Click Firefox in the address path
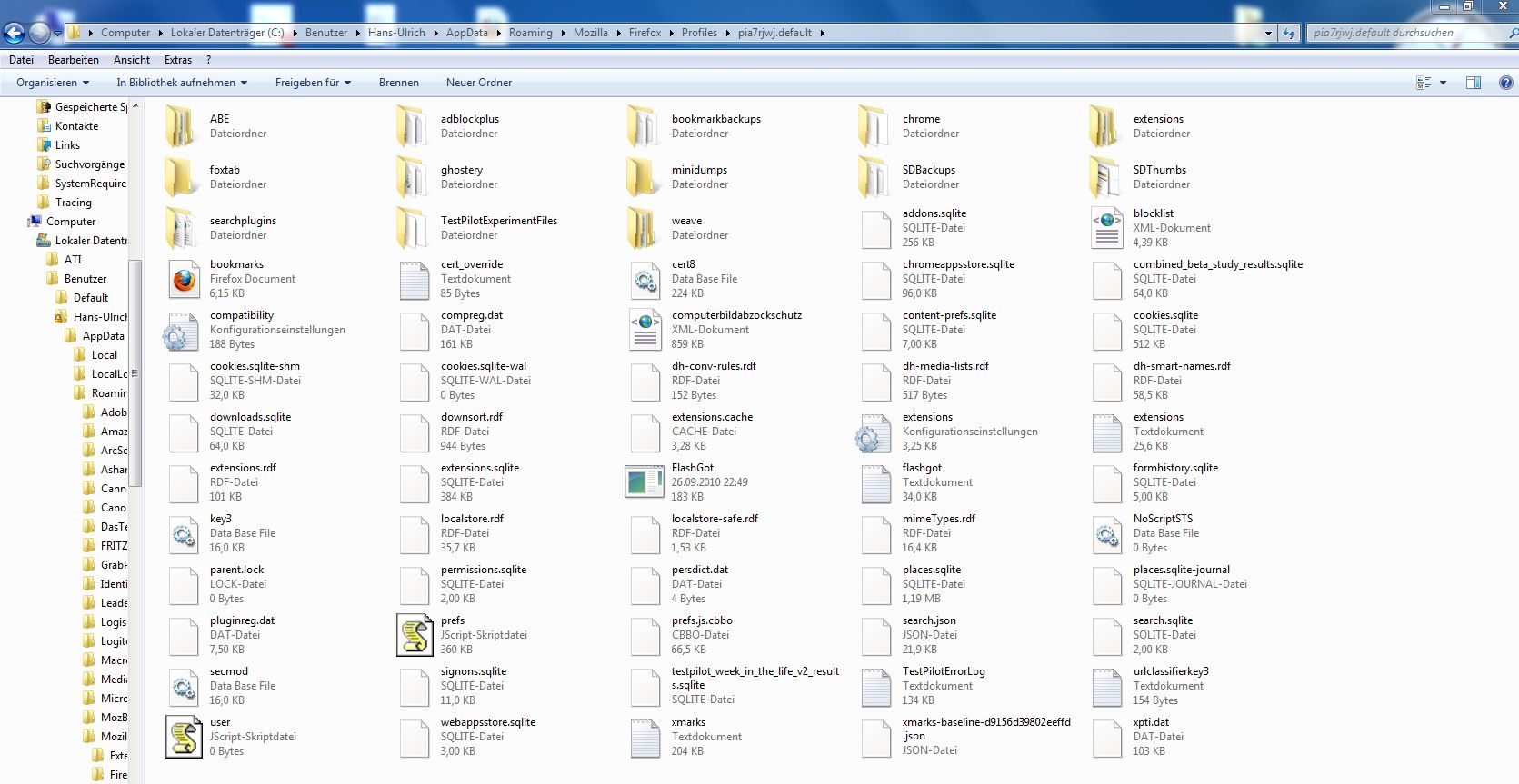1519x784 pixels. pyautogui.click(x=645, y=33)
